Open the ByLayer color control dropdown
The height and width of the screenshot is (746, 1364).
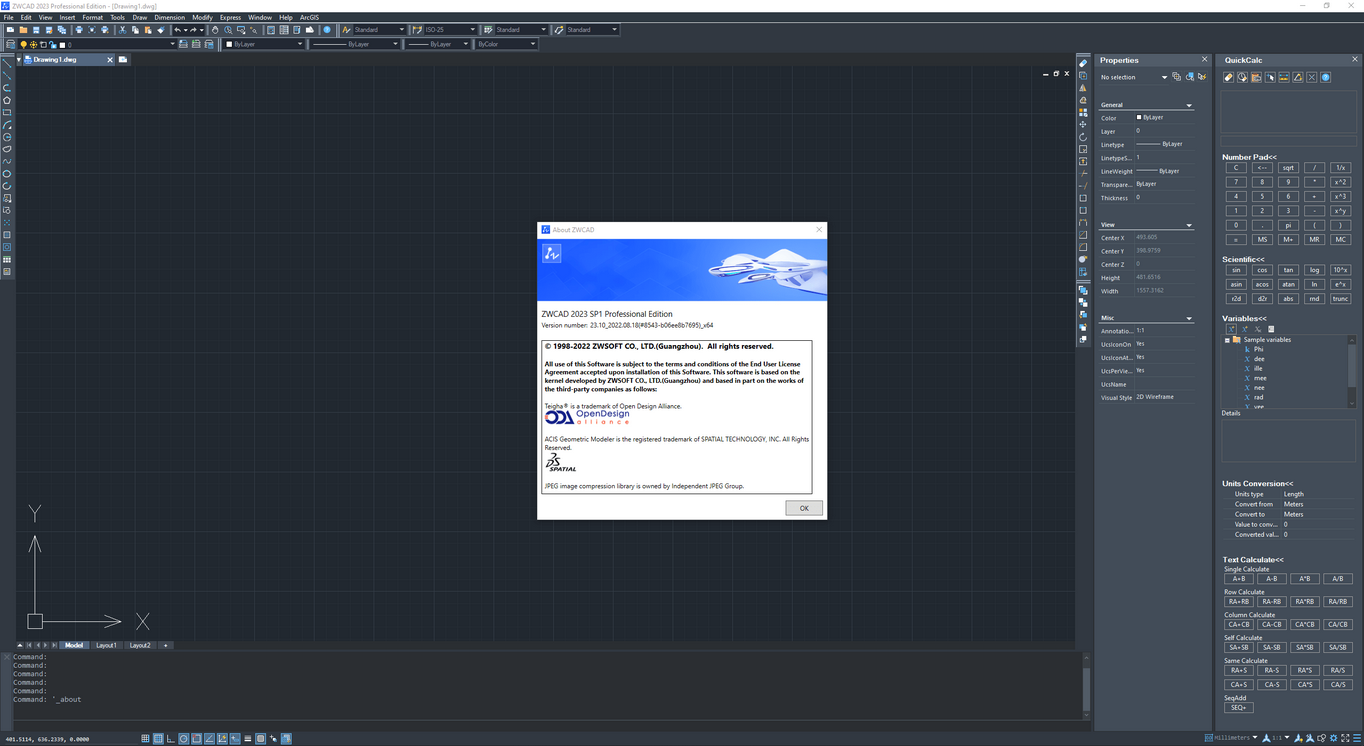[x=264, y=44]
